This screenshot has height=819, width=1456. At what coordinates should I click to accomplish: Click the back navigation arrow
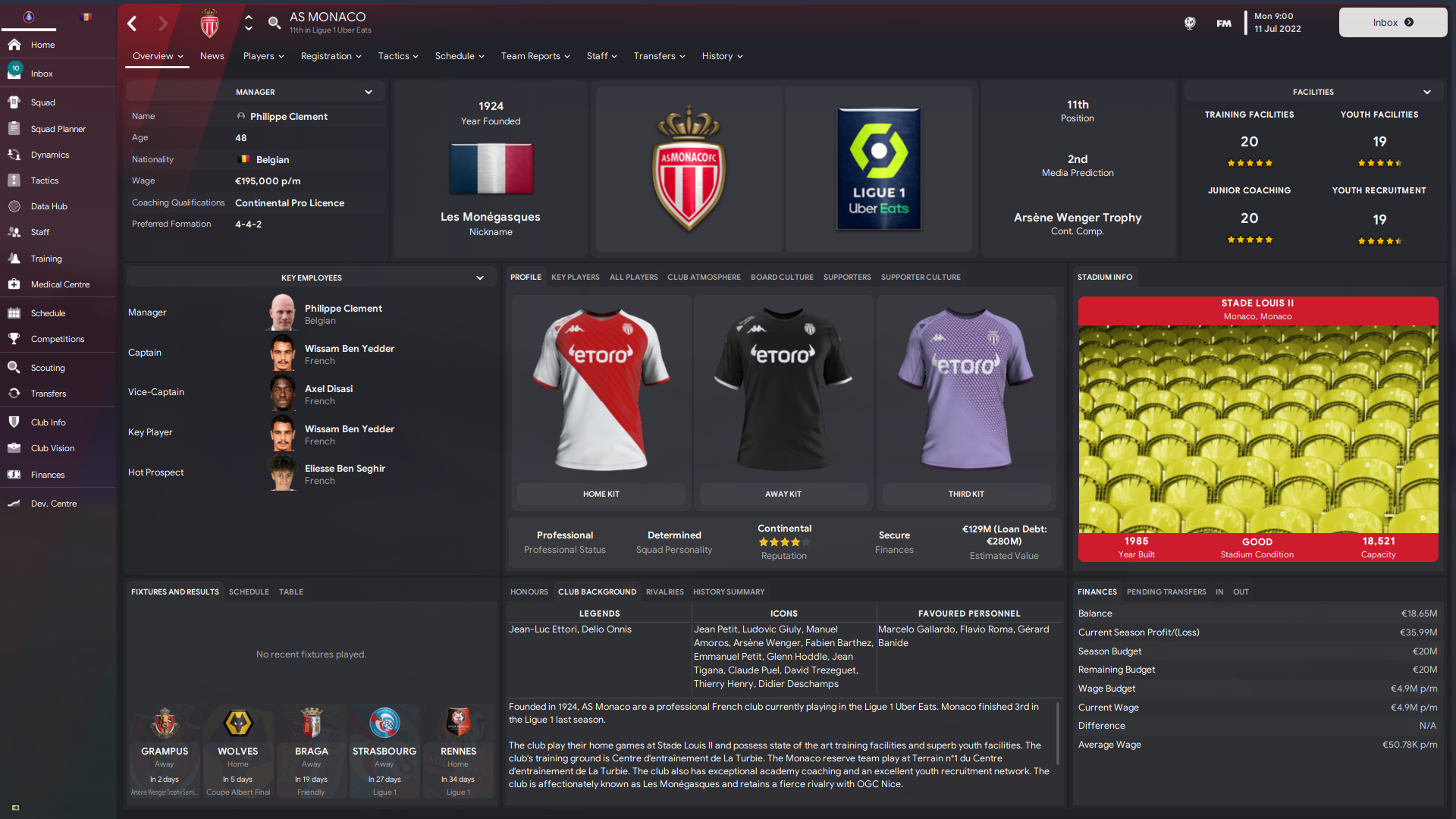(132, 24)
